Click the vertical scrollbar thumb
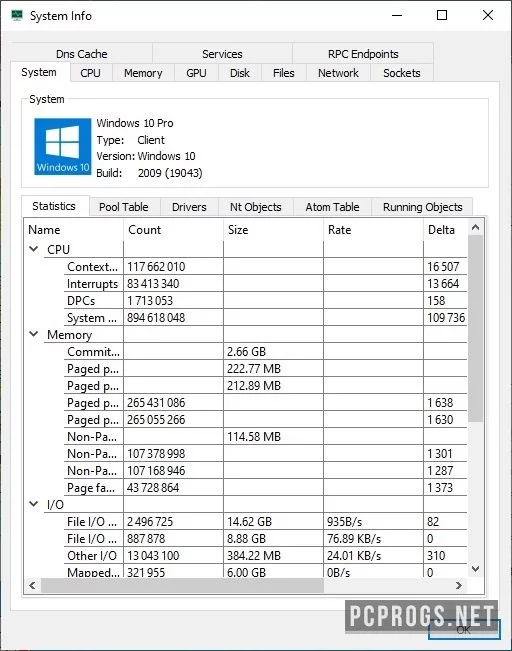 pos(475,328)
